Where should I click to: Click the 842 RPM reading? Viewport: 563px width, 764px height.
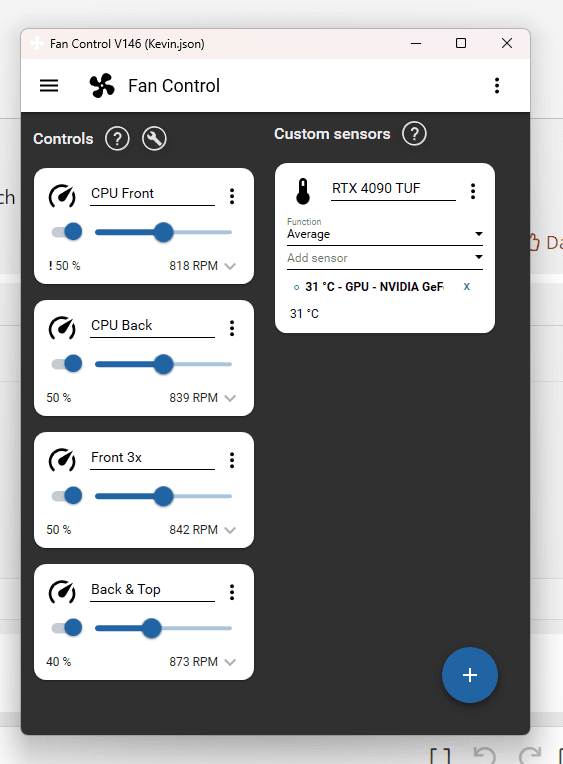point(194,530)
